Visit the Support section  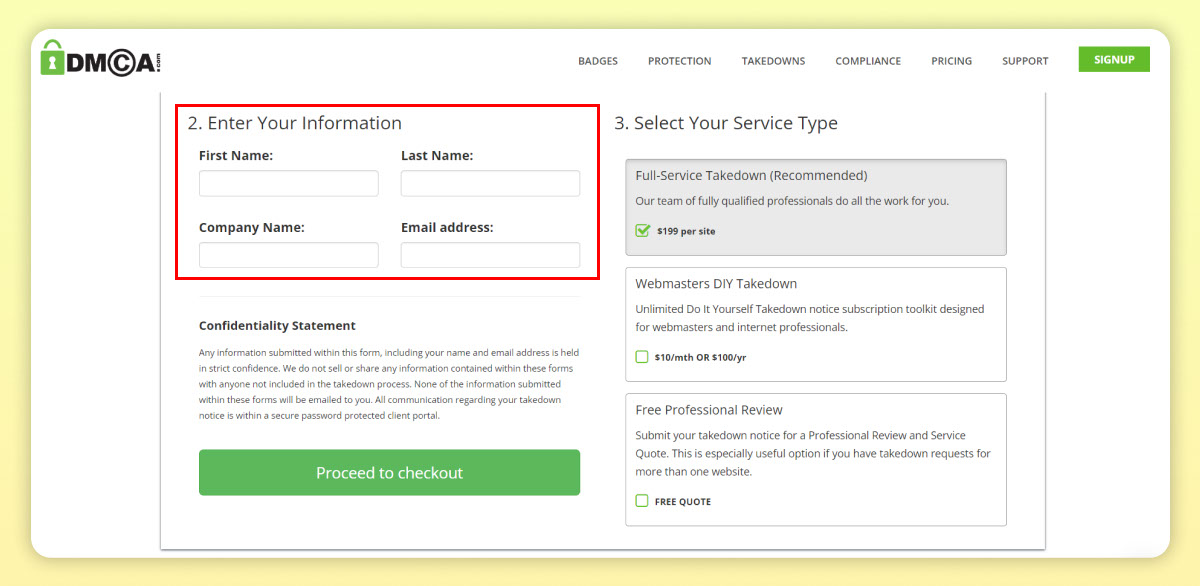(1025, 61)
